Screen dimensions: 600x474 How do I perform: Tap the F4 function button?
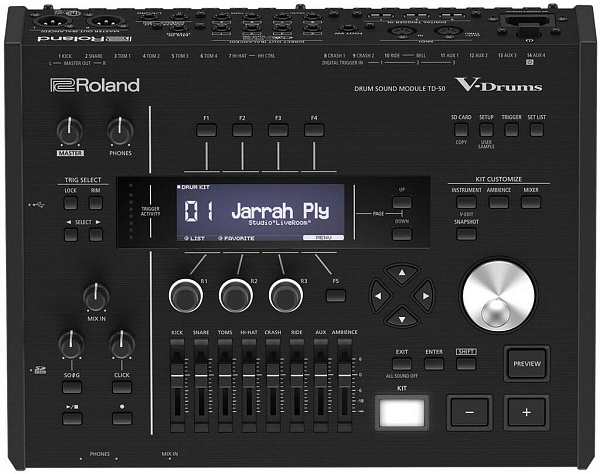pos(314,130)
